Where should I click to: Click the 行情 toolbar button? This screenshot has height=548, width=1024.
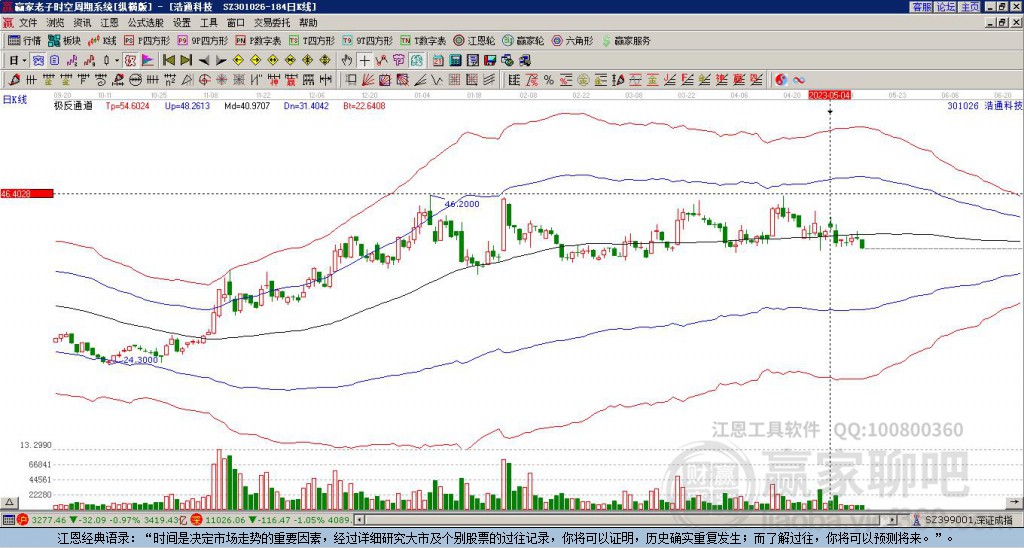click(24, 40)
